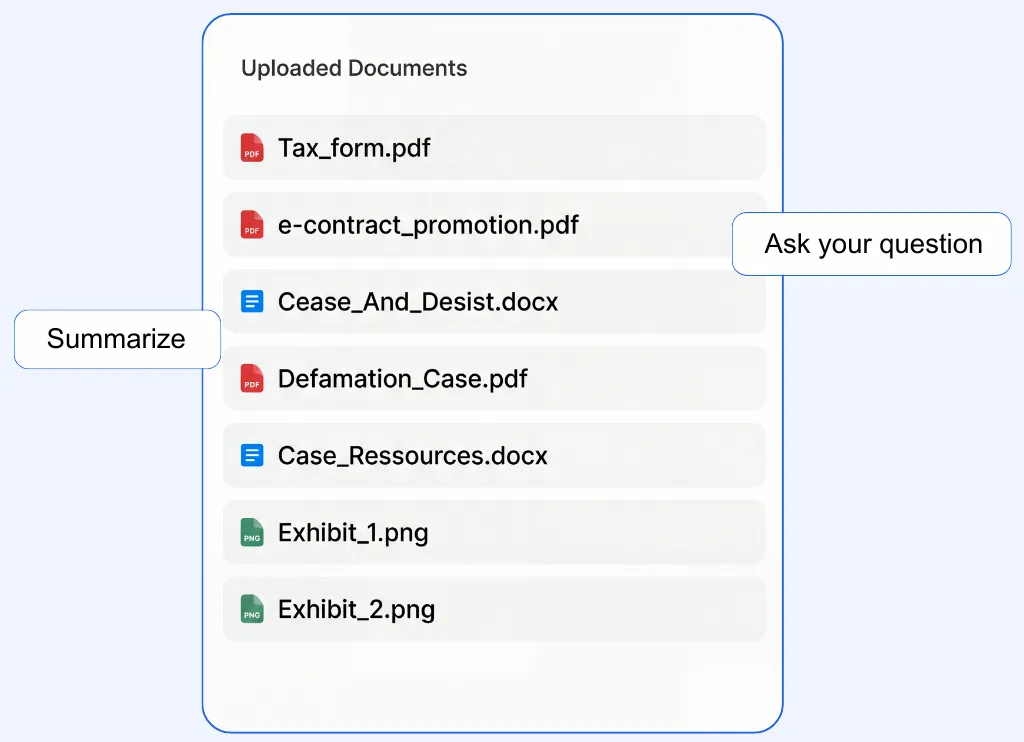
Task: Click the PDF icon next to Defamation_Case.pdf
Action: [251, 378]
